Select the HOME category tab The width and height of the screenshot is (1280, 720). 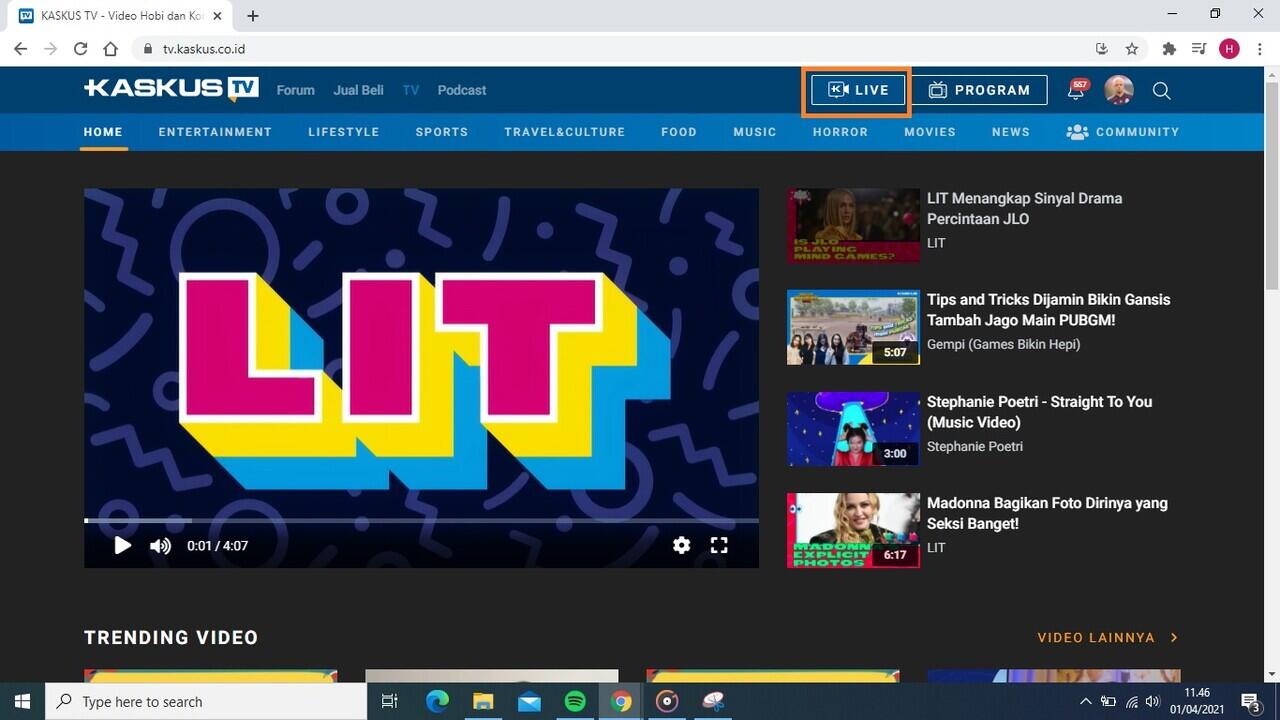point(103,132)
